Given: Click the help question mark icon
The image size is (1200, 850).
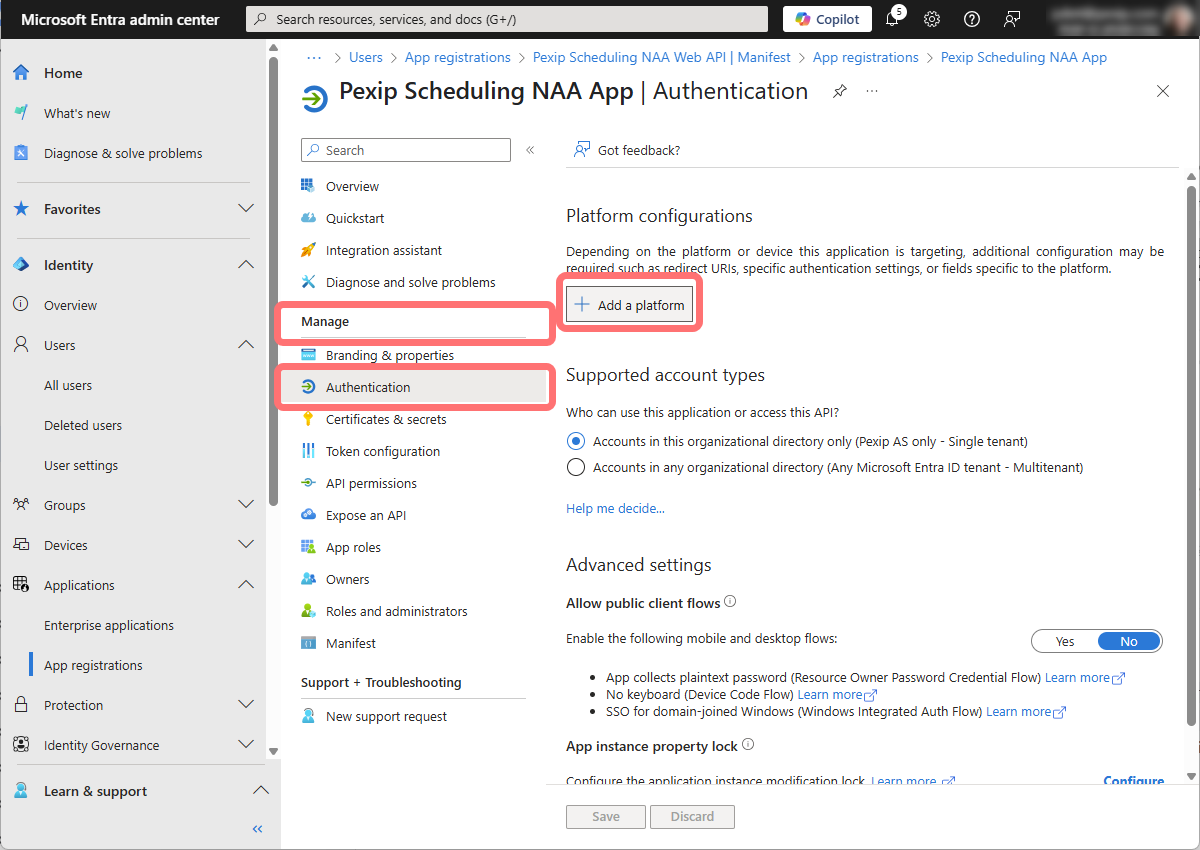Looking at the screenshot, I should (971, 19).
